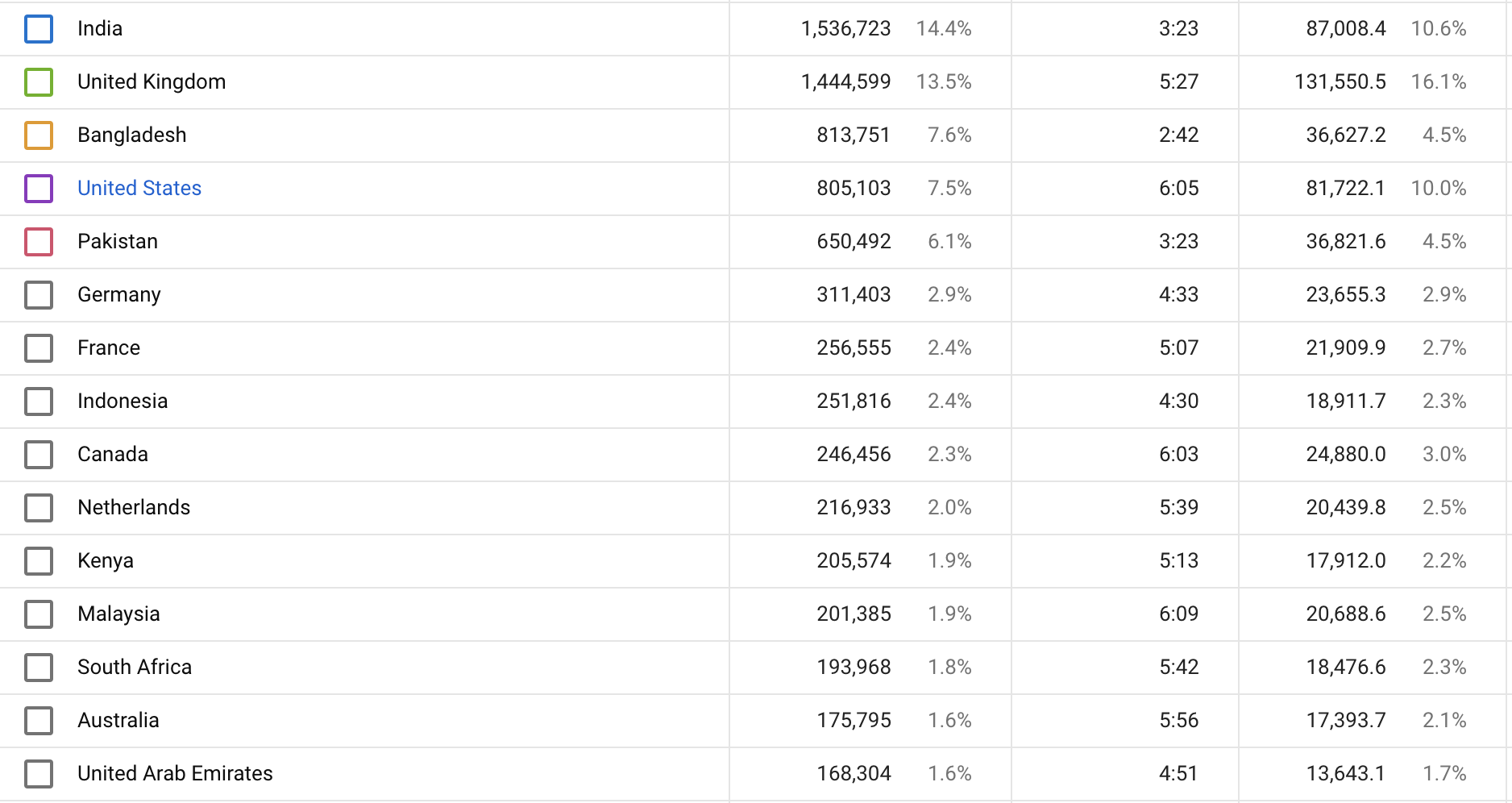Image resolution: width=1512 pixels, height=803 pixels.
Task: Toggle the Pakistan row checkbox
Action: click(39, 242)
